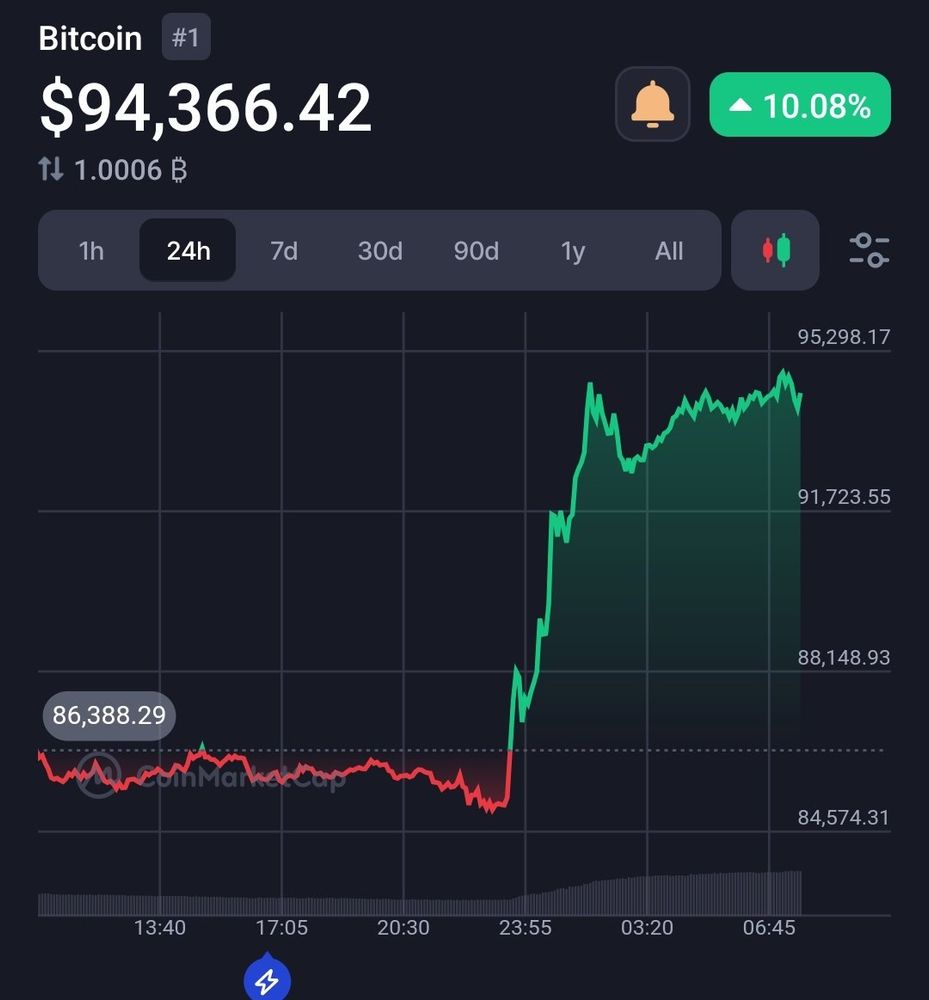Screen dimensions: 929x1000
Task: Choose the 1y timeframe
Action: pos(573,251)
